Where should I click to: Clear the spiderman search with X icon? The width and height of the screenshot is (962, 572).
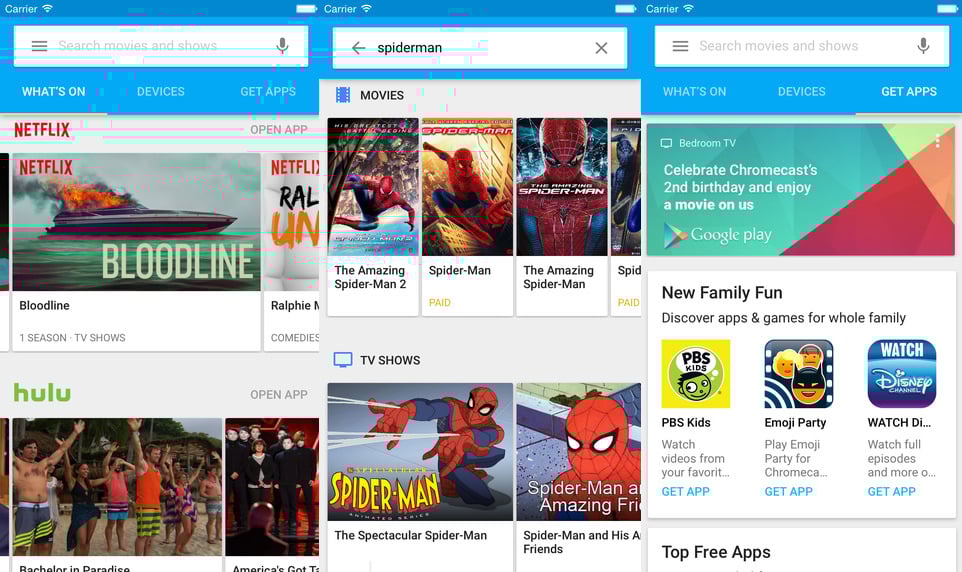pos(601,48)
